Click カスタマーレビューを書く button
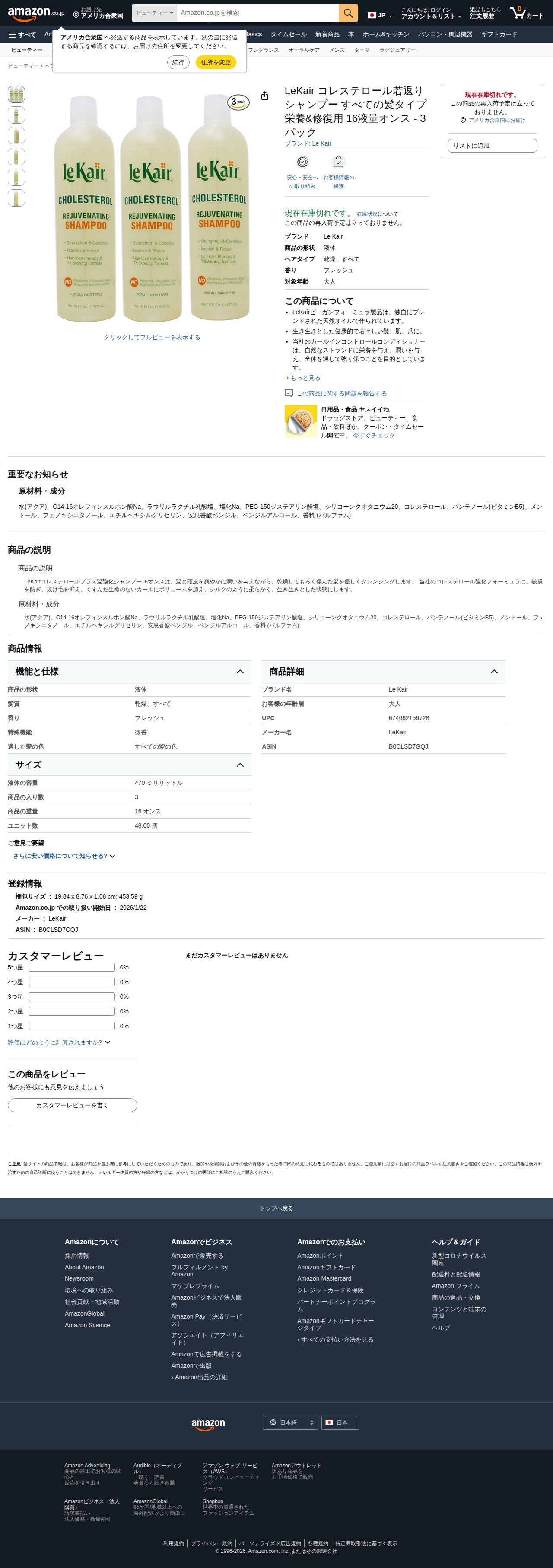The image size is (553, 1568). [73, 1105]
